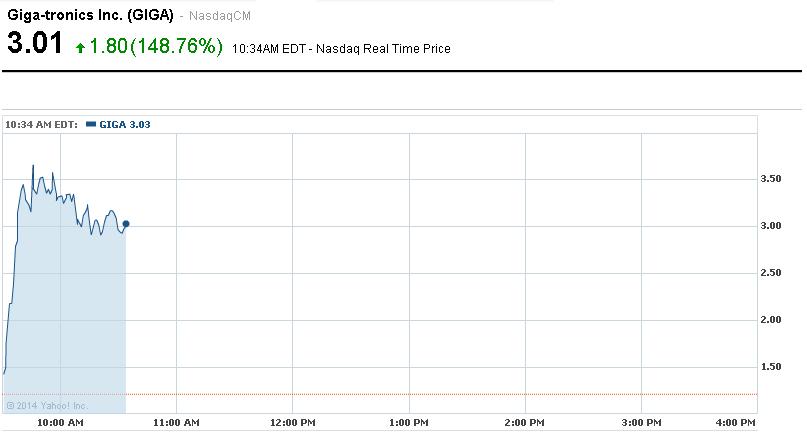
Task: Click the current price dot on chart
Action: pos(125,224)
